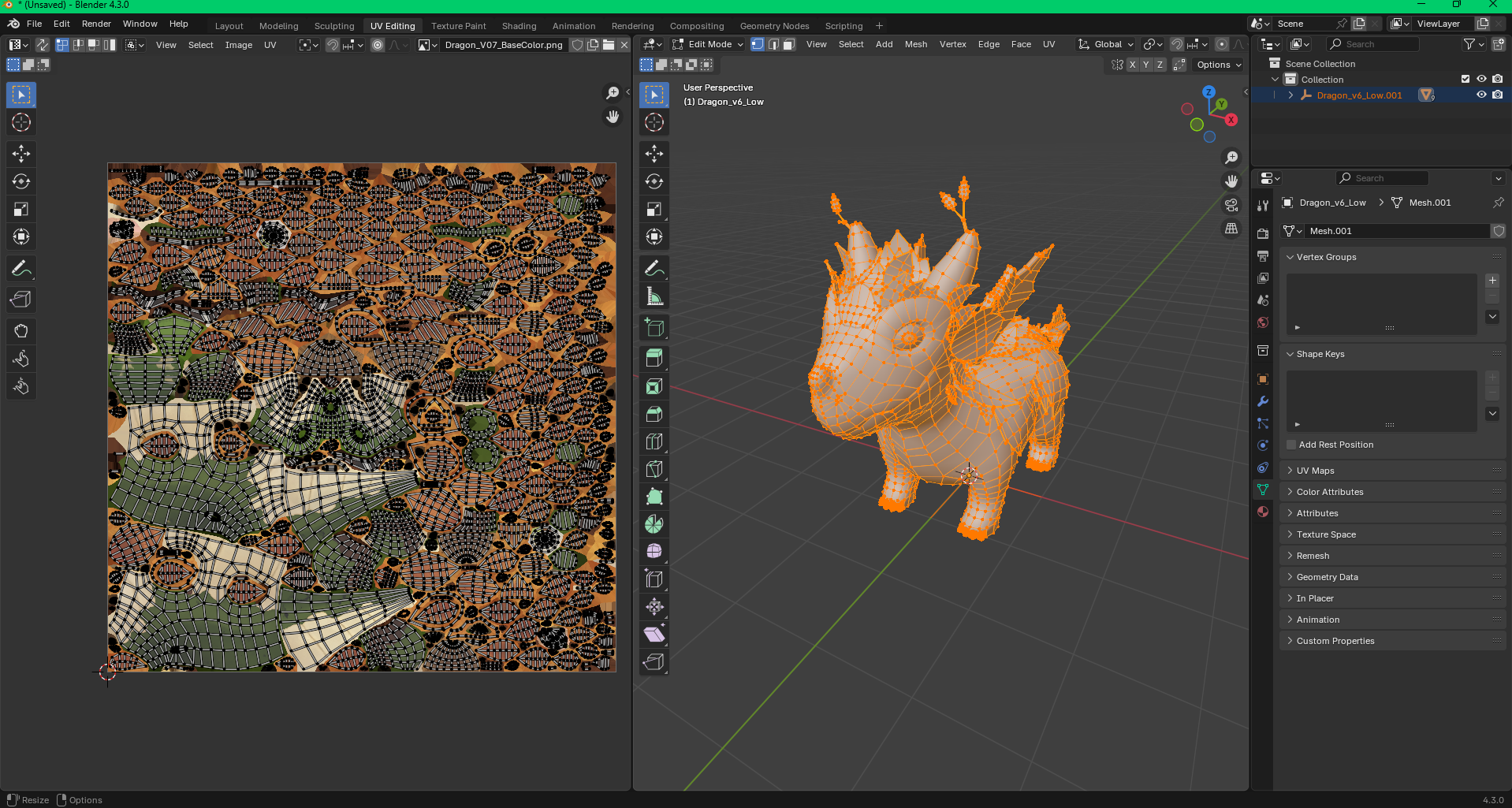Toggle Collection viewport visibility eye
Screen dimensions: 1512x808
(1481, 80)
